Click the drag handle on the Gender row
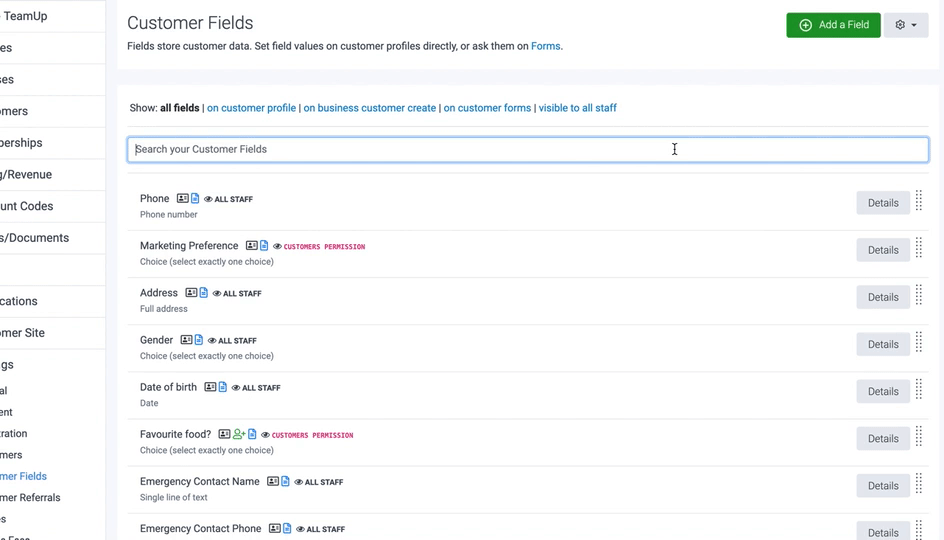Viewport: 944px width, 540px height. [918, 343]
